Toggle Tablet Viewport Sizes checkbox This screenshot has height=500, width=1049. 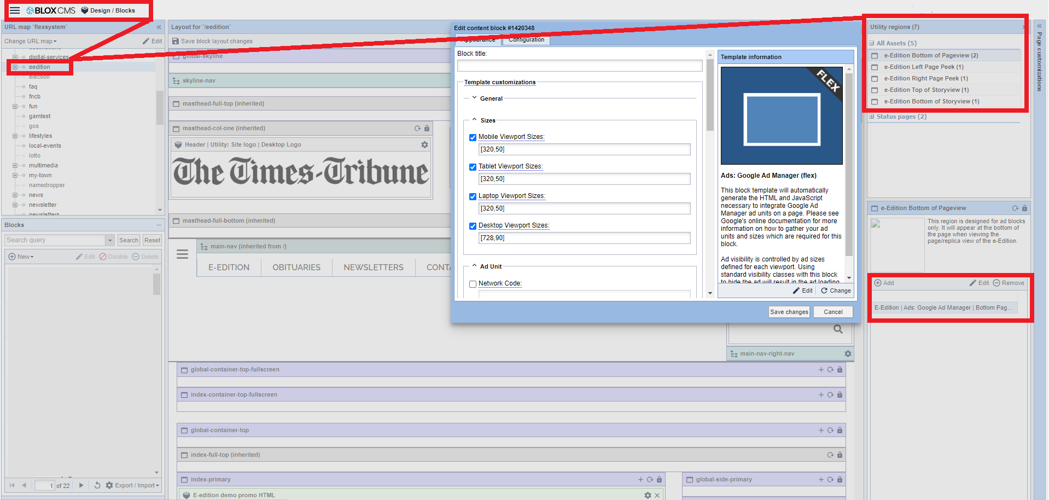(473, 166)
